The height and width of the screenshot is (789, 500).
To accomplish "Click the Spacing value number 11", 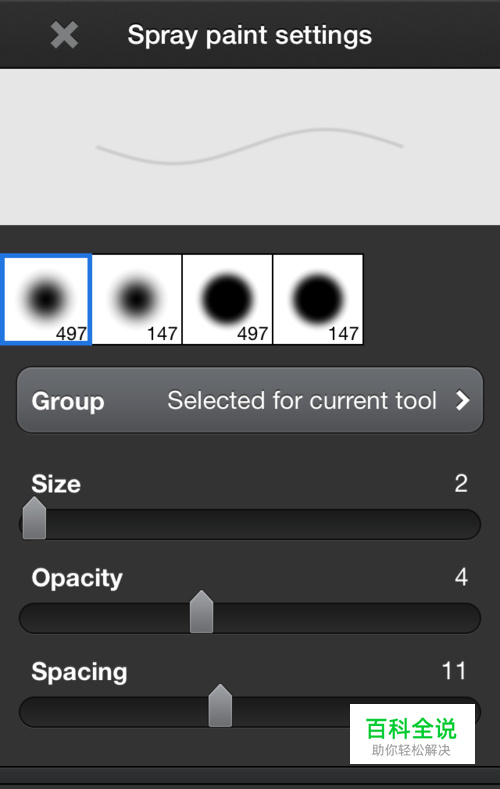I will tap(454, 671).
